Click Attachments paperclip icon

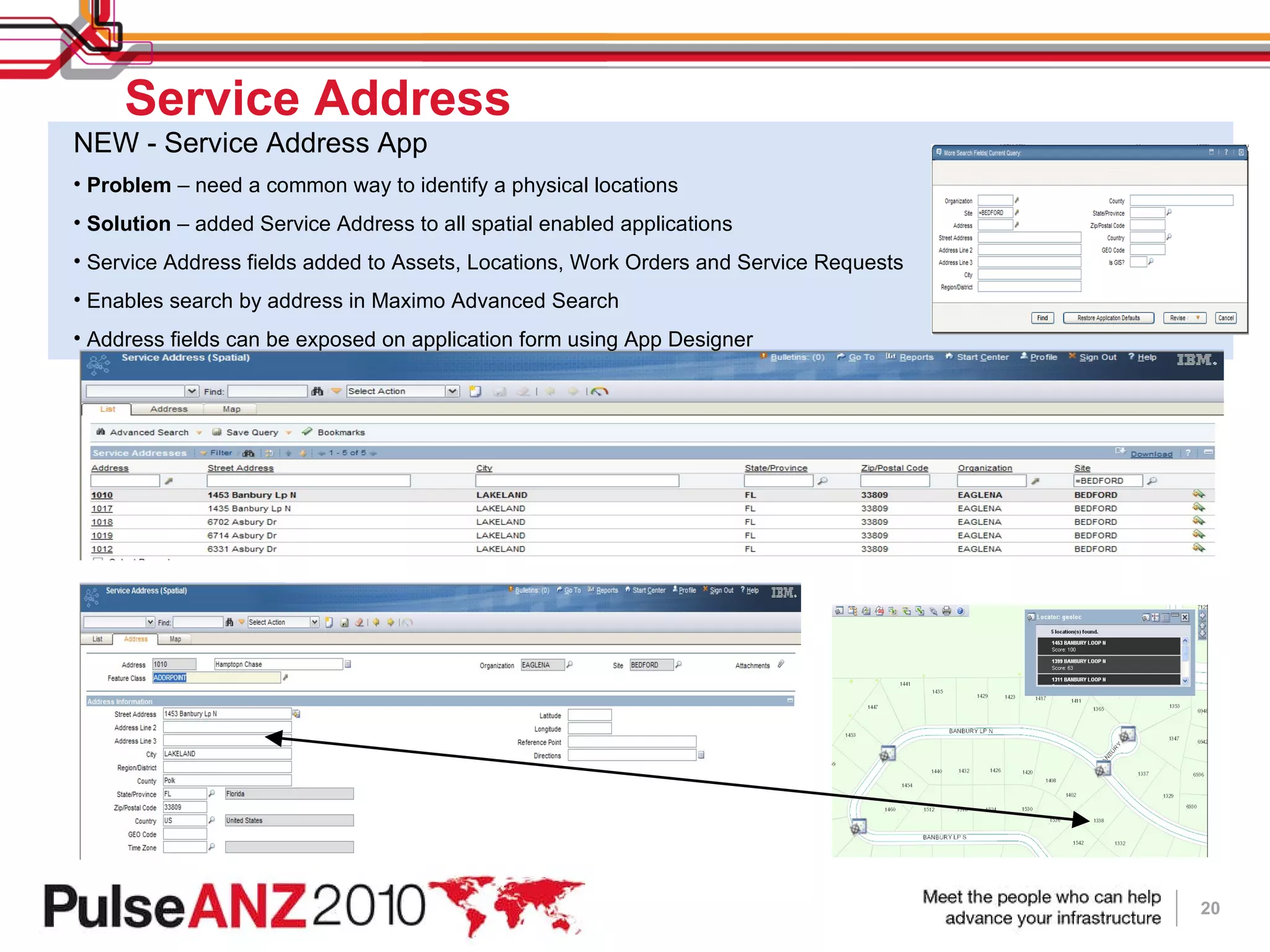[781, 664]
